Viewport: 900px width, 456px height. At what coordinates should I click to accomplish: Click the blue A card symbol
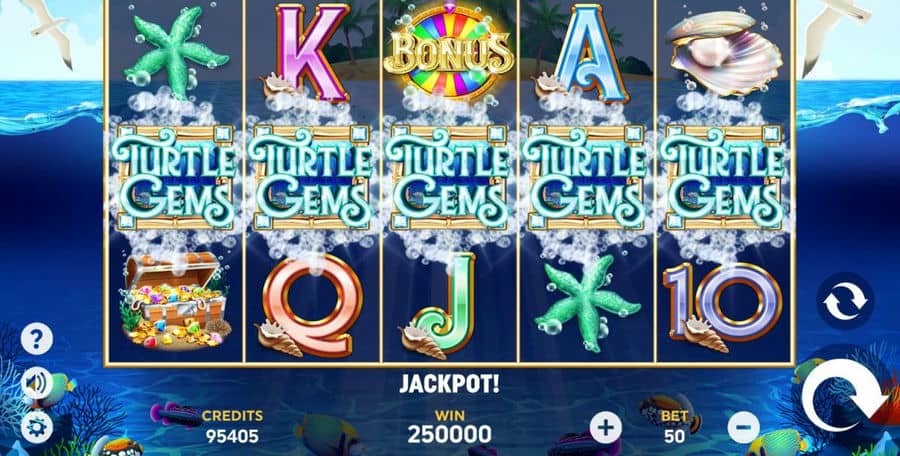584,53
